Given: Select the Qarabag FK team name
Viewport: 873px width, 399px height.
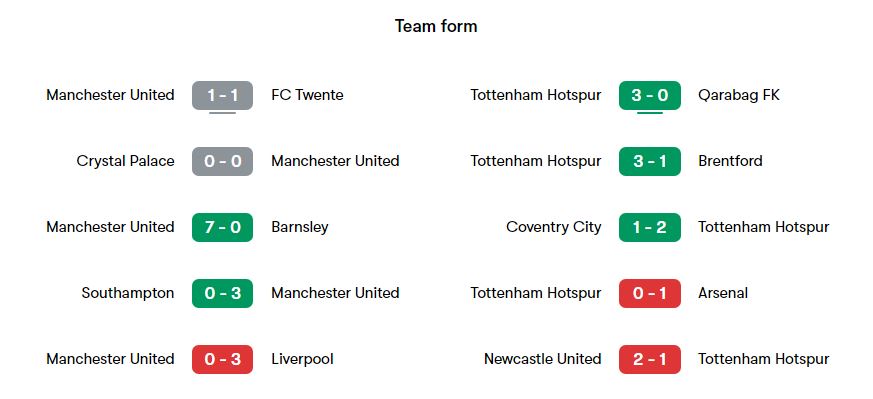Looking at the screenshot, I should coord(739,95).
